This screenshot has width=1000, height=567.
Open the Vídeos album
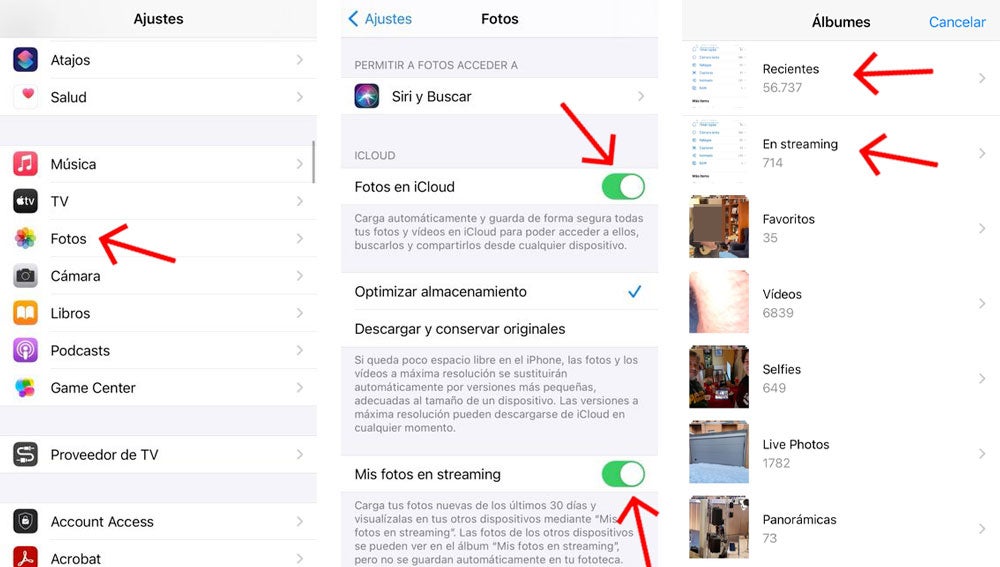841,303
